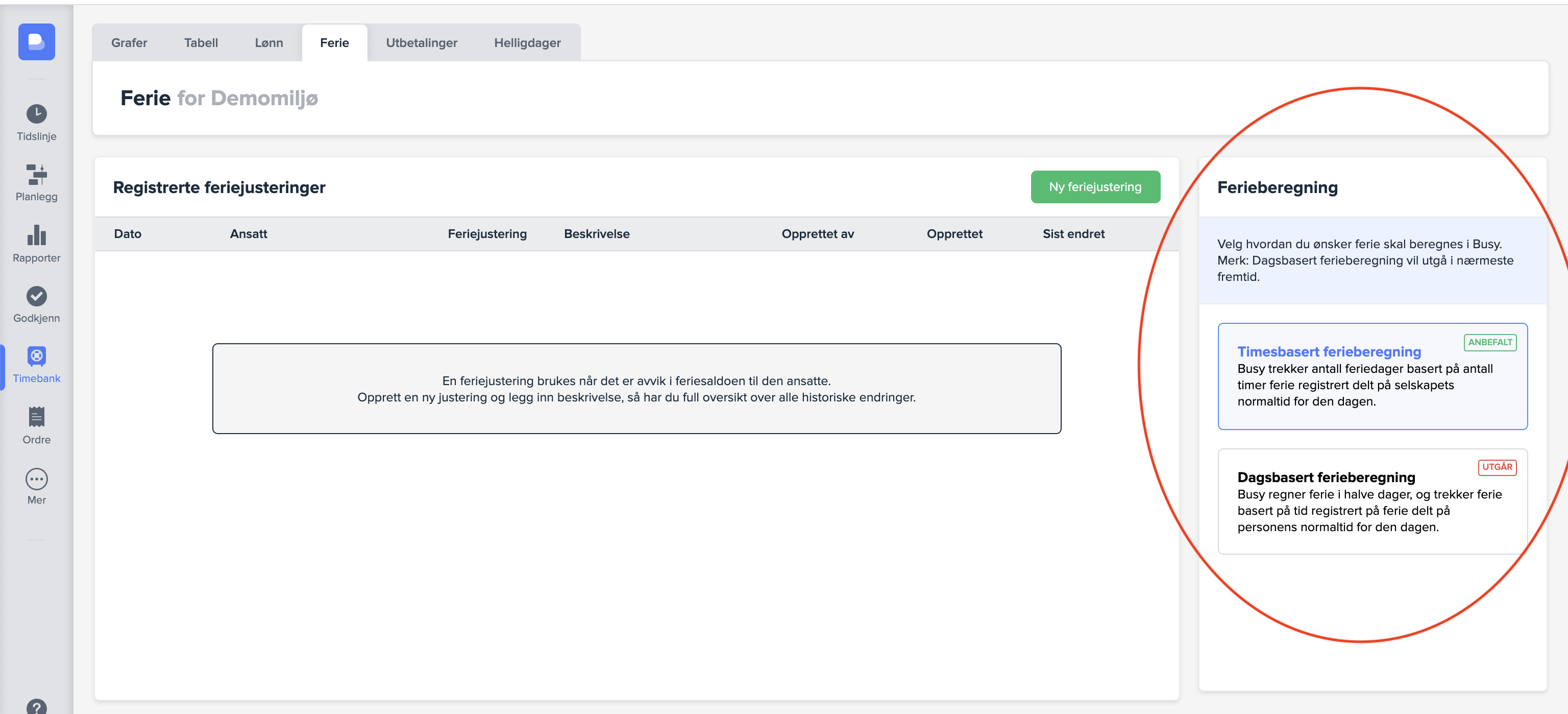Open Godkjenn checkmark icon

pyautogui.click(x=37, y=297)
